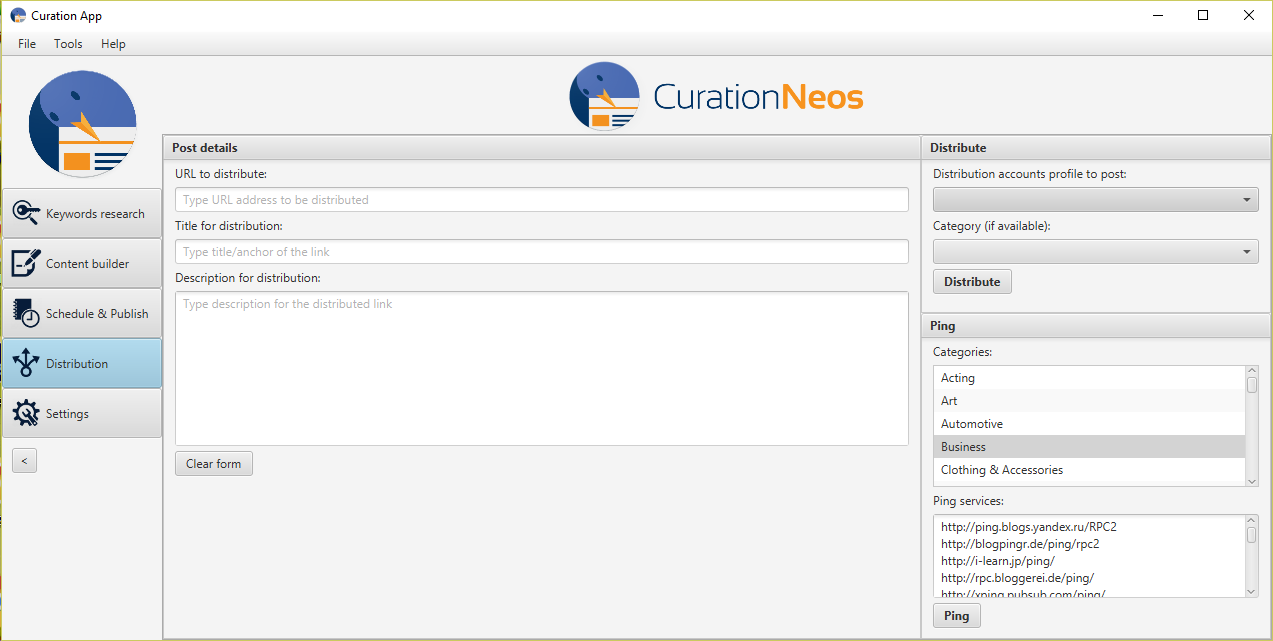Click the blogpingr.de ping service URL

(1020, 544)
